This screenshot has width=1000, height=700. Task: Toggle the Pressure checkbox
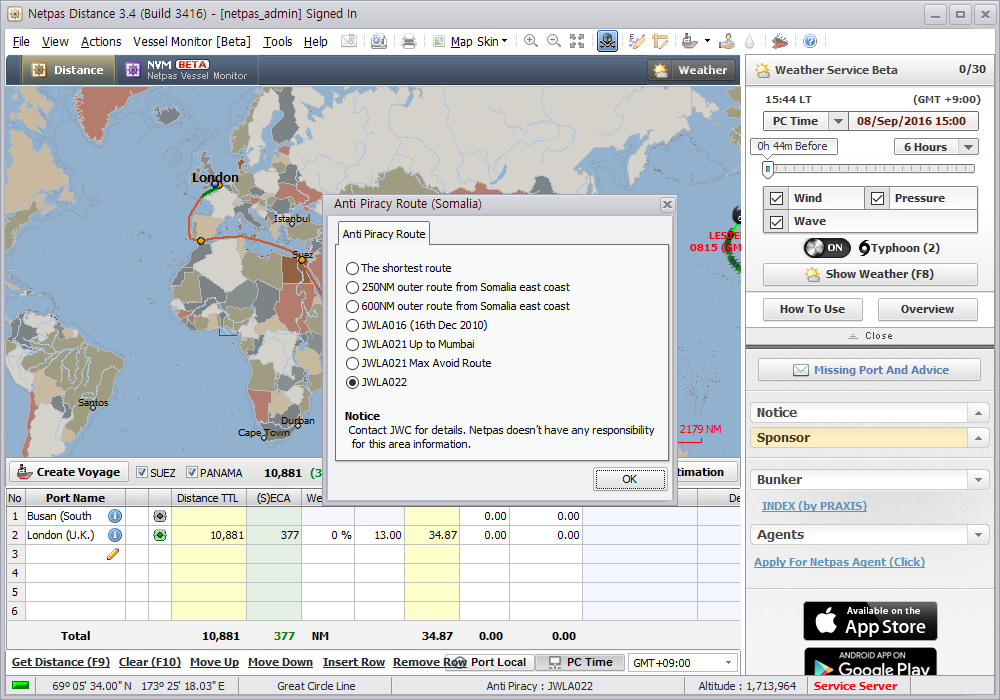(878, 198)
